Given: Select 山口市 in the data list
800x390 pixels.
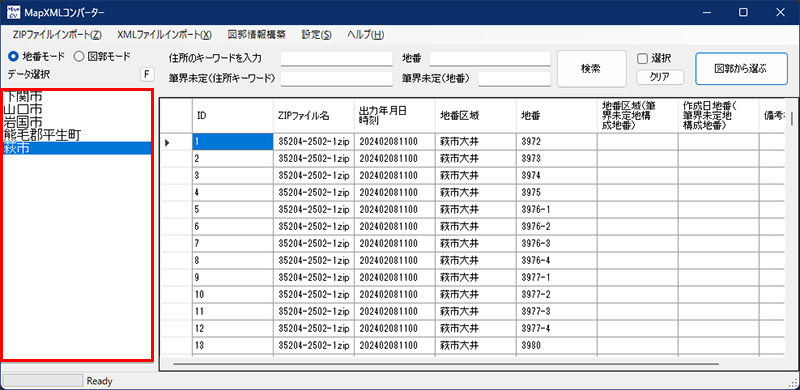Looking at the screenshot, I should click(x=77, y=109).
